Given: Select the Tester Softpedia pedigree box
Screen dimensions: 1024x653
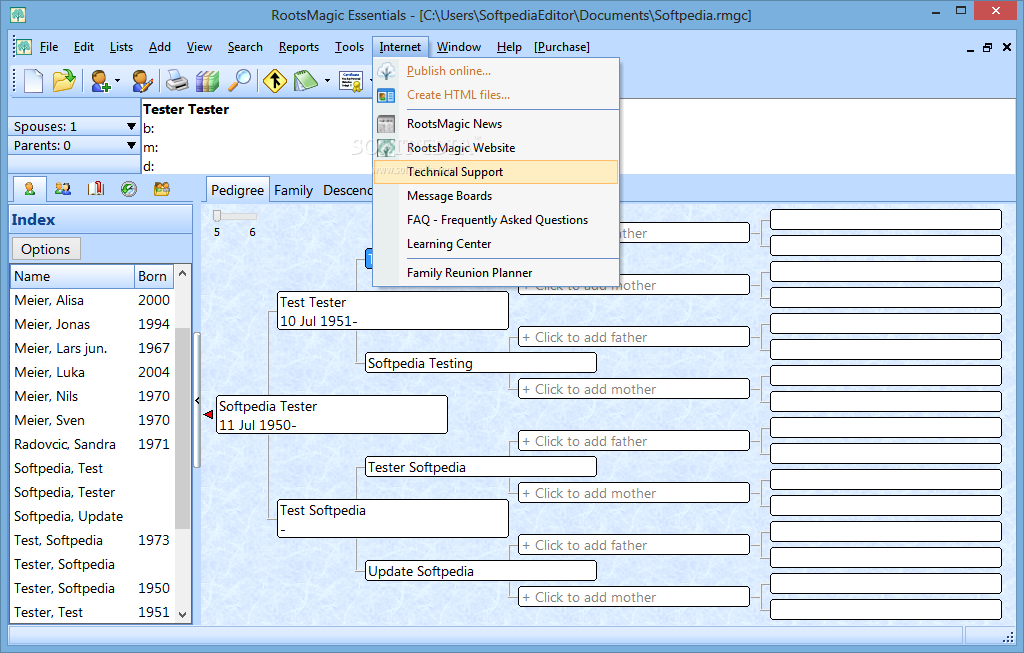Looking at the screenshot, I should click(x=481, y=467).
